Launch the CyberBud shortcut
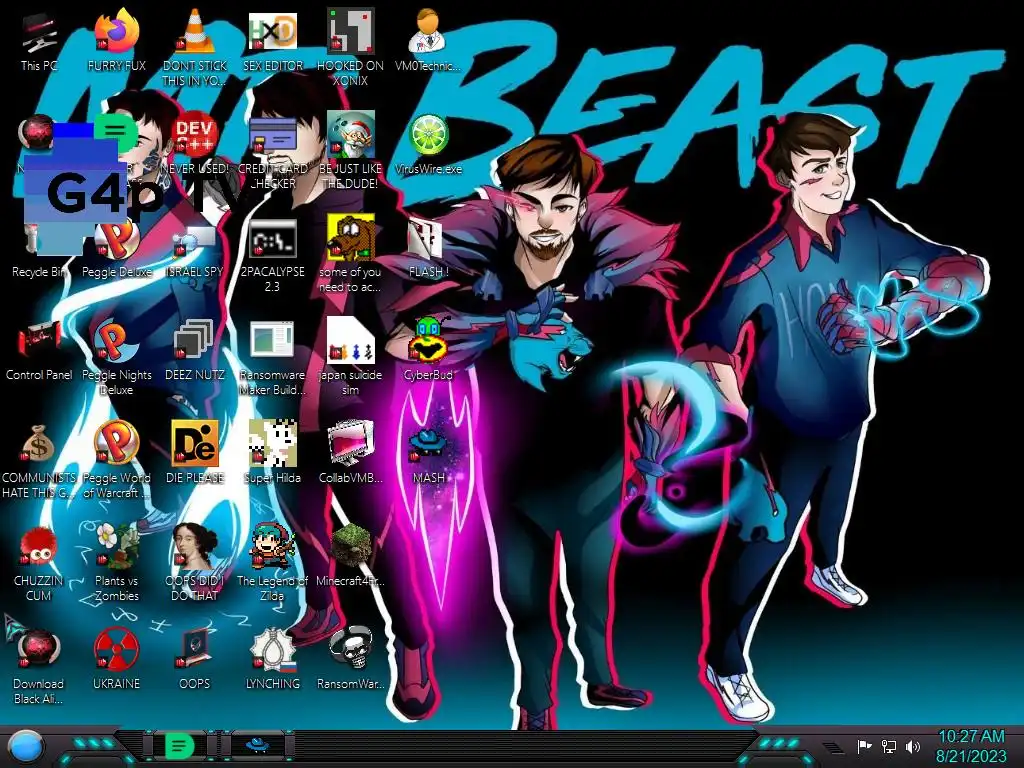The image size is (1024, 768). click(x=428, y=350)
